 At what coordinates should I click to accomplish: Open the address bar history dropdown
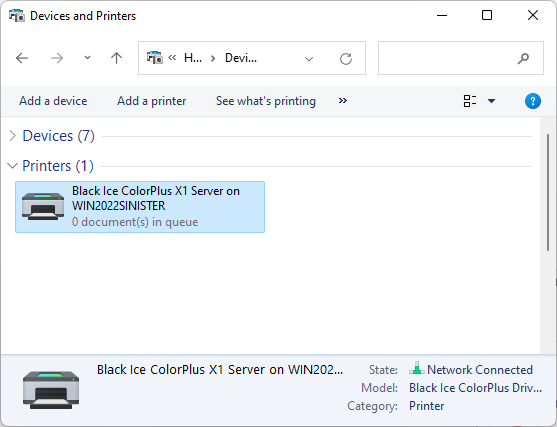click(x=309, y=59)
